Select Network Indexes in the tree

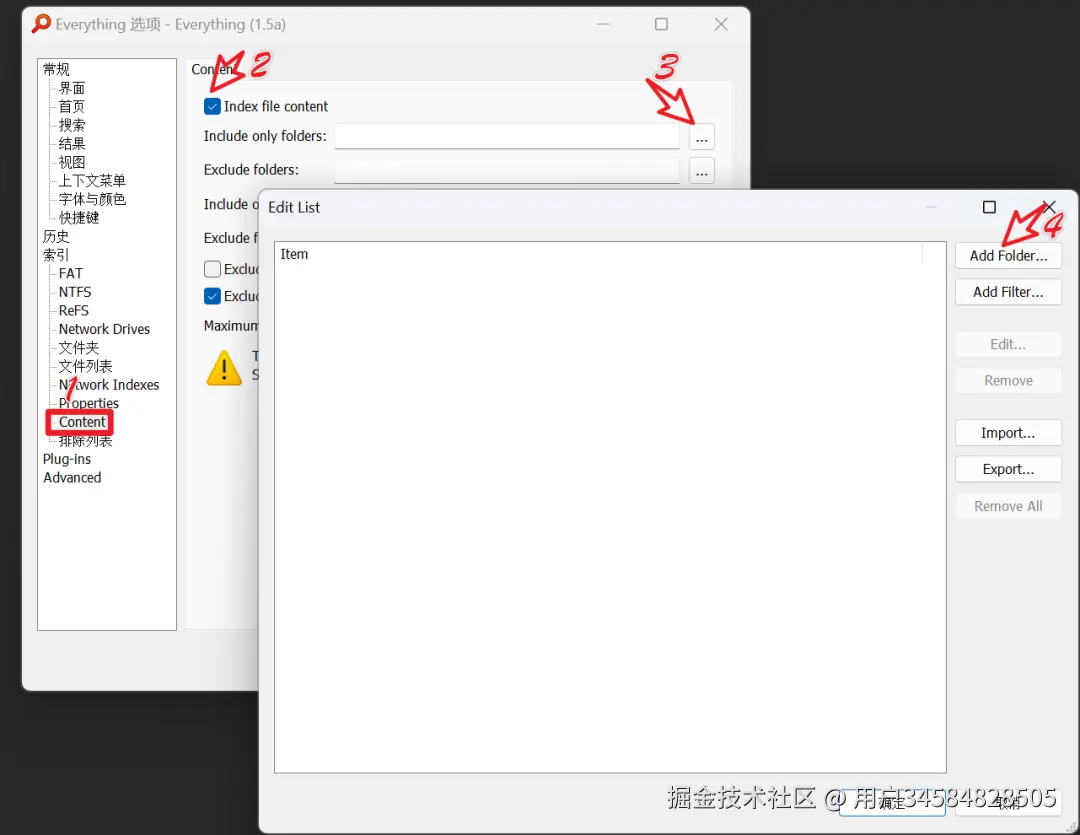109,385
